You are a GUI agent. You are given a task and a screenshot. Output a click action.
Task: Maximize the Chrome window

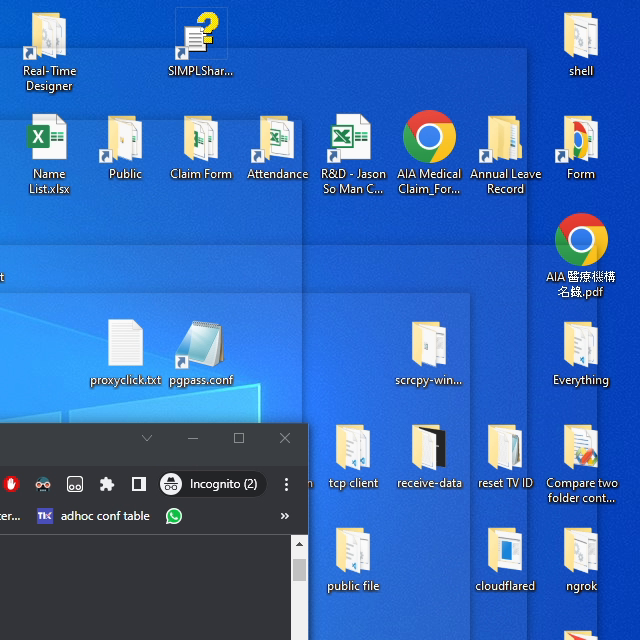click(x=239, y=438)
